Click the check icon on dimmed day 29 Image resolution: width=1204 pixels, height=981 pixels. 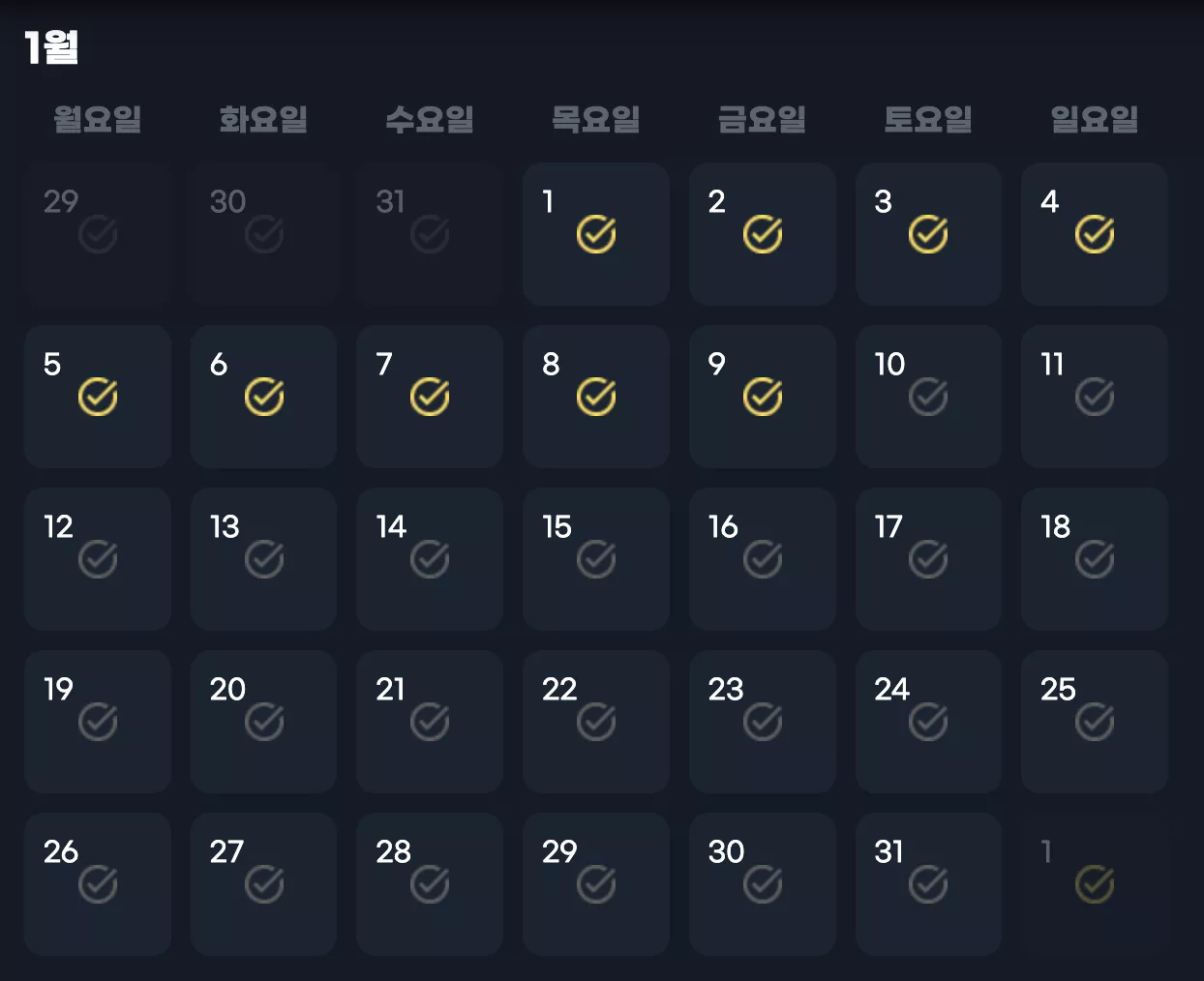98,234
